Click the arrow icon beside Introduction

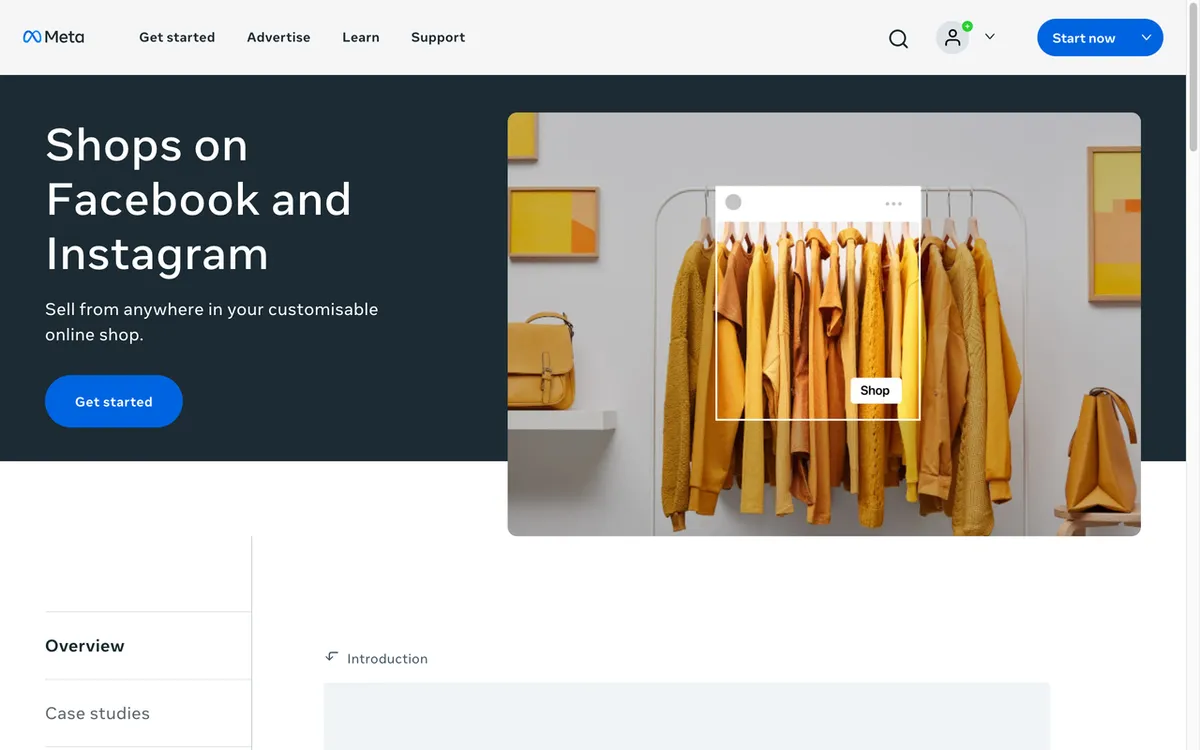point(332,657)
